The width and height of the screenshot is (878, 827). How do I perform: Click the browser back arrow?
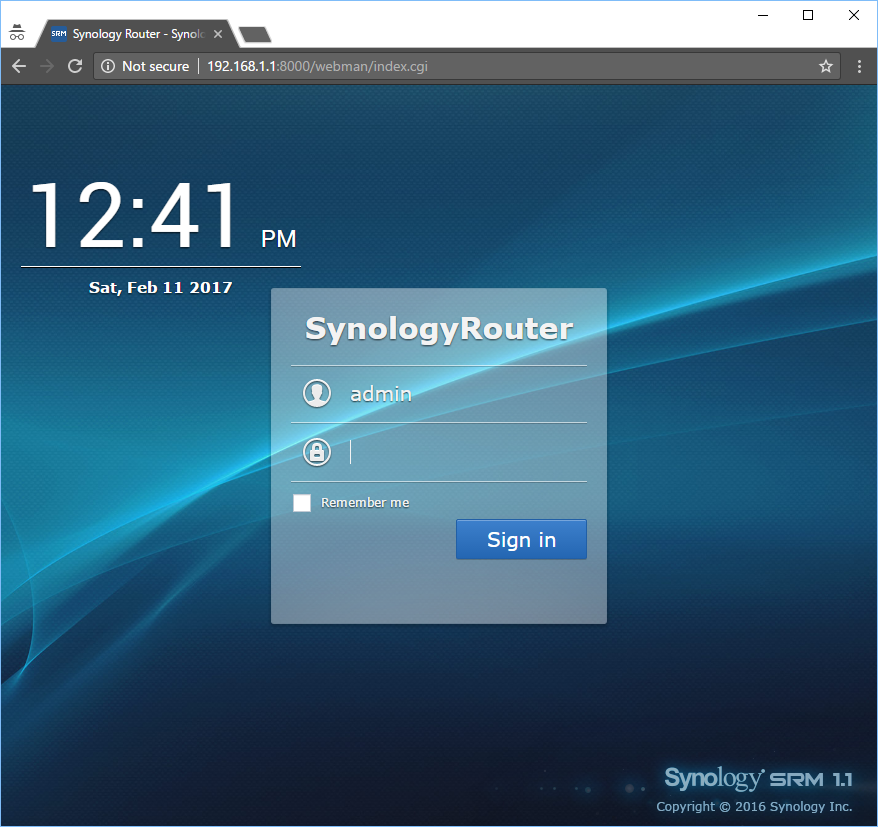[19, 66]
